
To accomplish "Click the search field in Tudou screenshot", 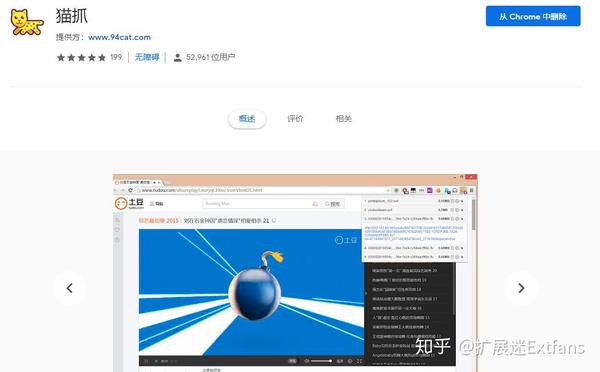I will tap(262, 204).
